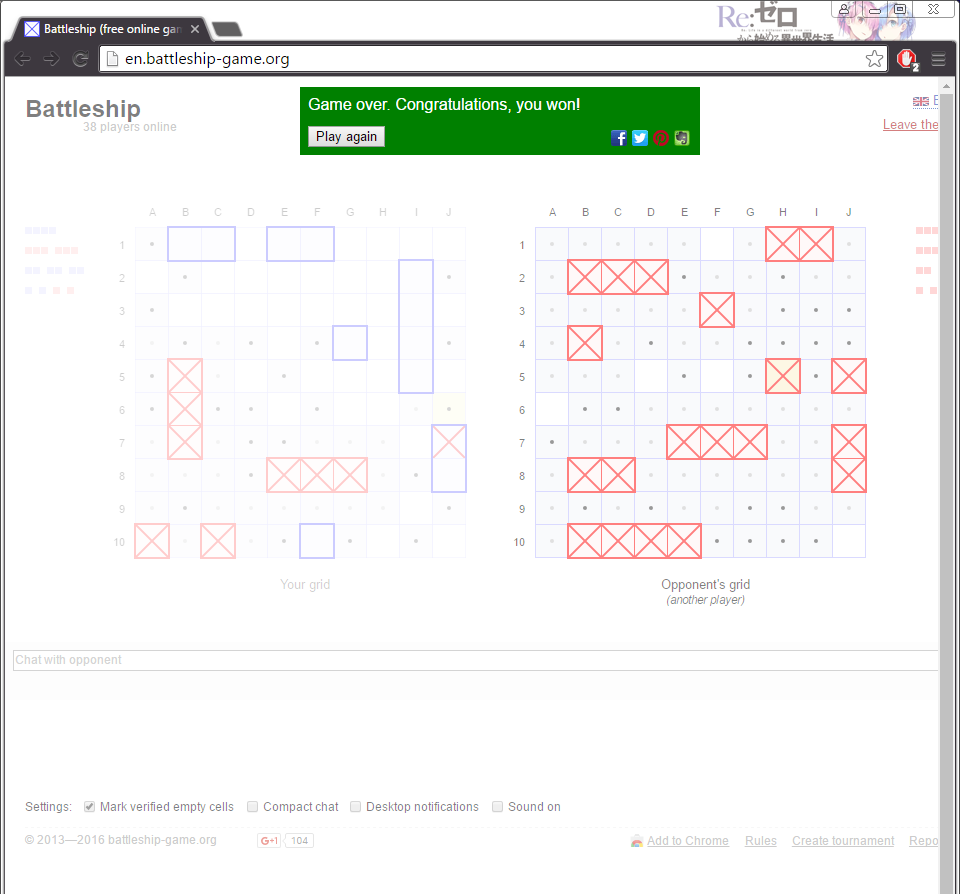
Task: Open the Chrome hamburger menu
Action: pos(938,59)
